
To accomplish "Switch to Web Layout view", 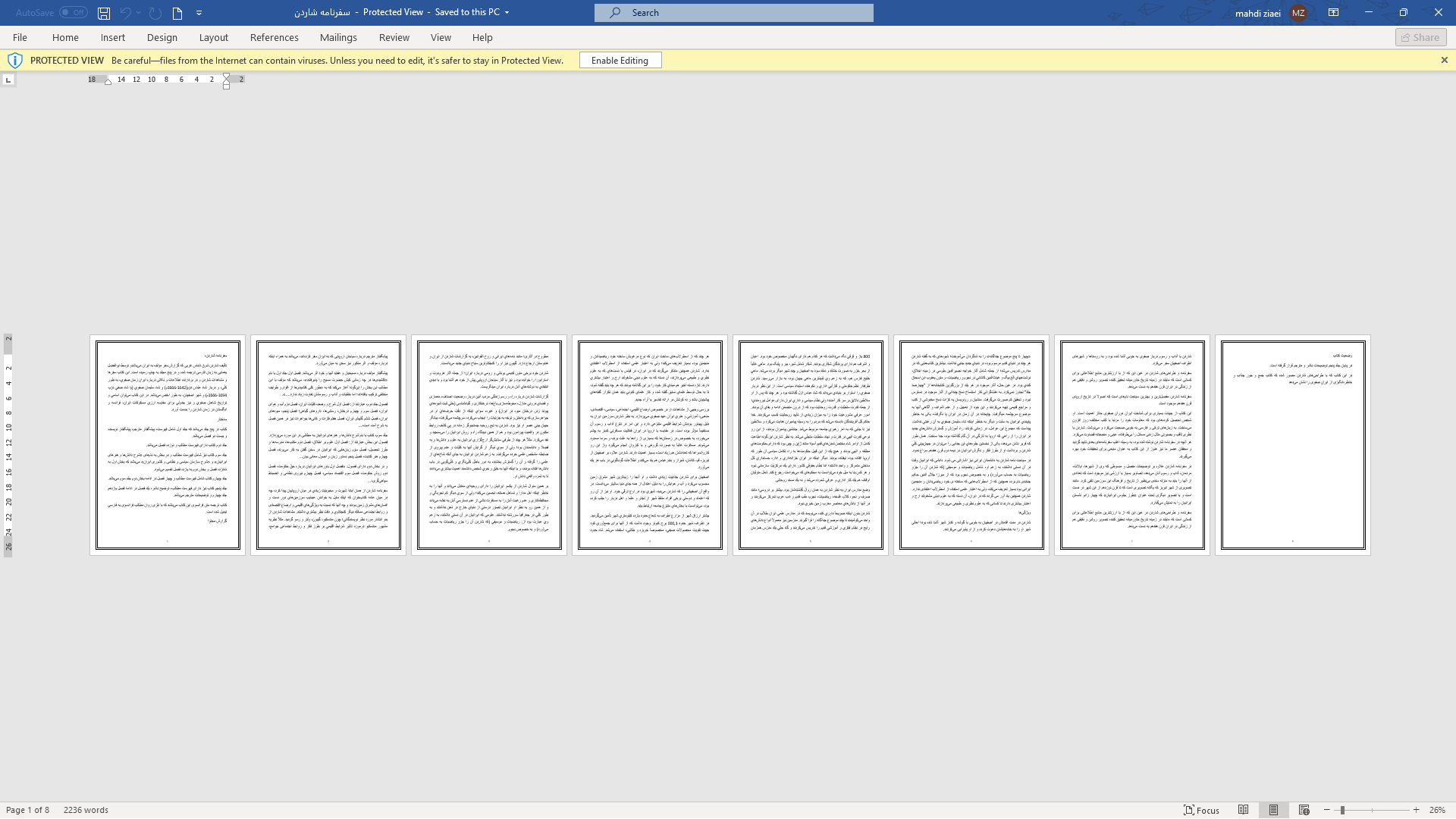I will [1304, 810].
